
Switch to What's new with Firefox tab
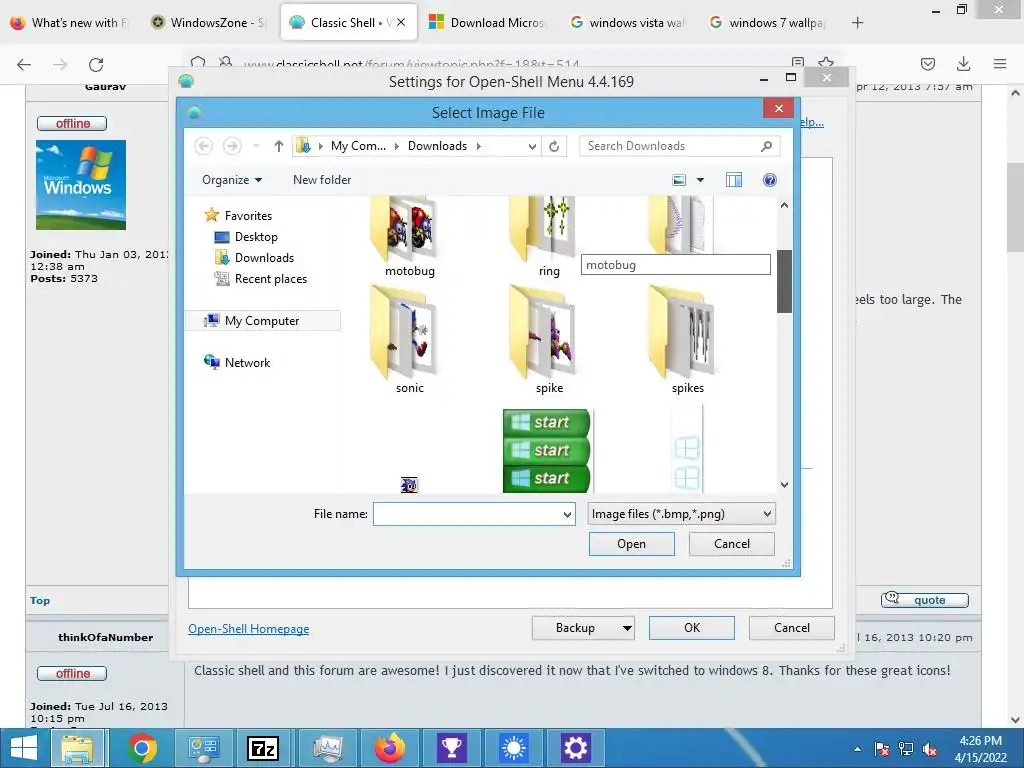(x=70, y=22)
